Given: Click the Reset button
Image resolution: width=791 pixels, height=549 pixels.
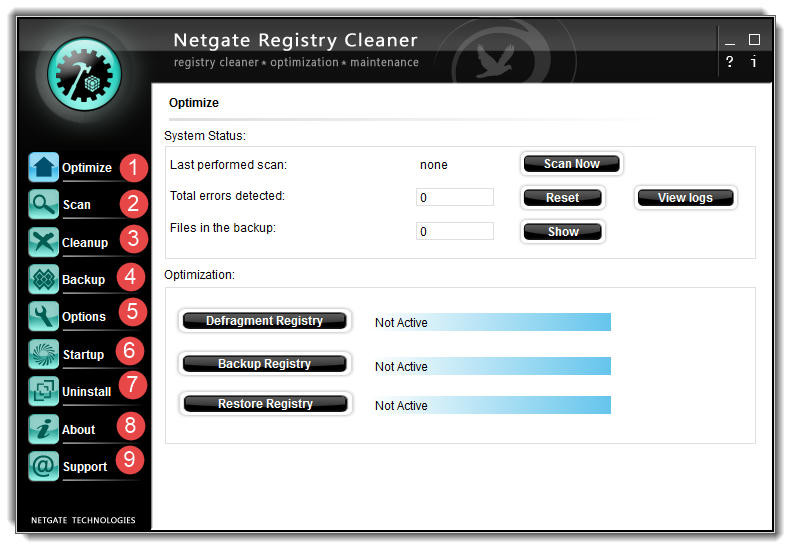Looking at the screenshot, I should click(562, 197).
